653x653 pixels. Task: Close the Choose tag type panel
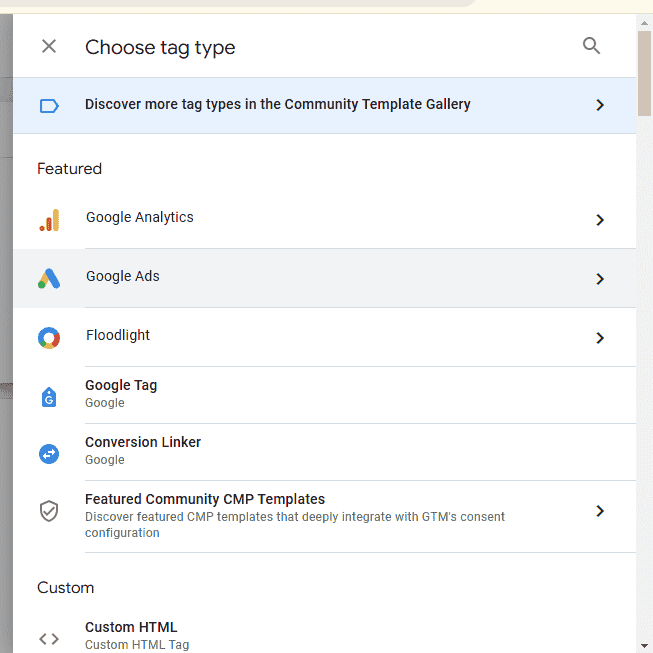tap(49, 46)
